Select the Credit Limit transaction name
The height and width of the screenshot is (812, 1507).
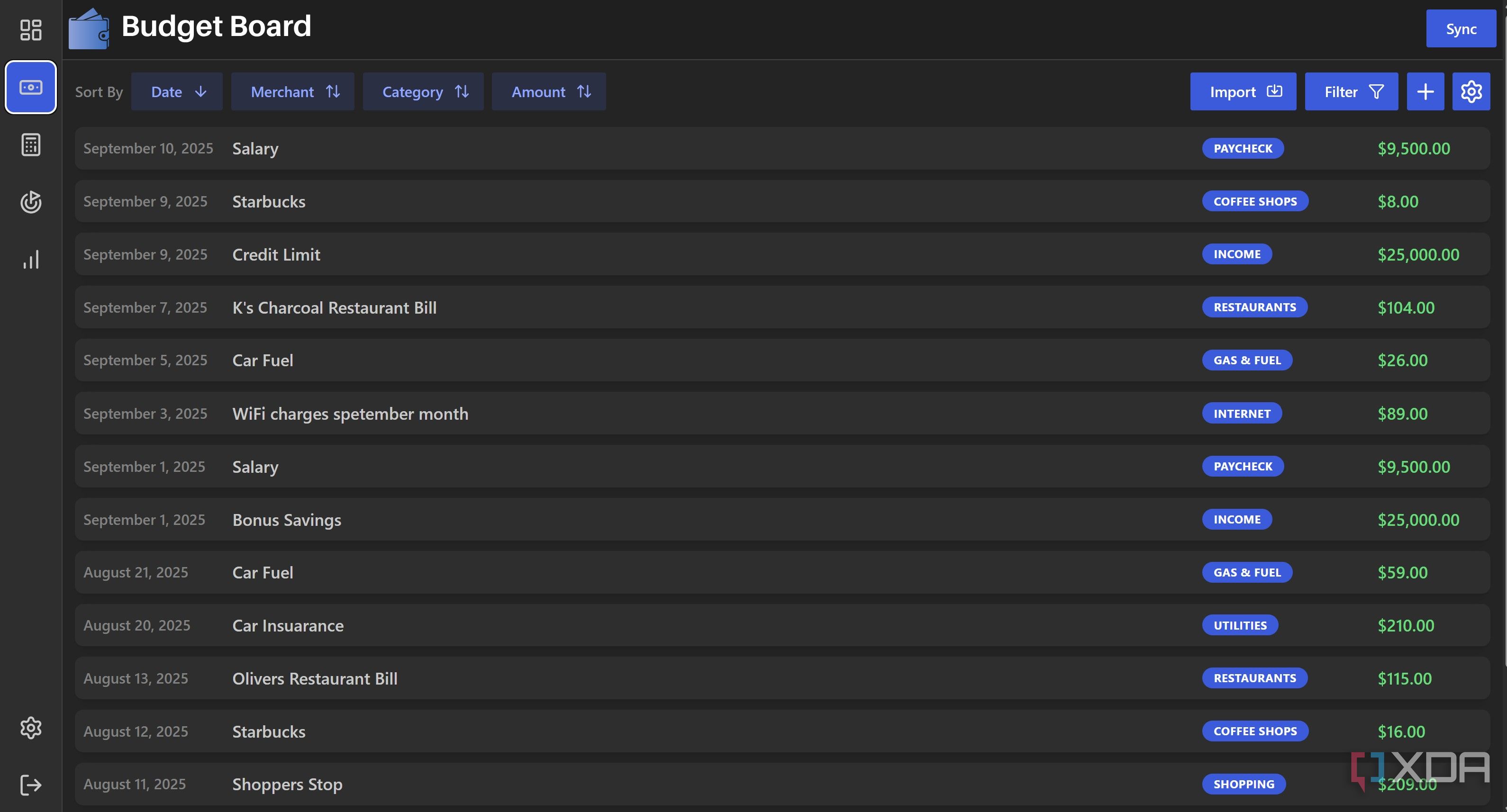(x=276, y=254)
